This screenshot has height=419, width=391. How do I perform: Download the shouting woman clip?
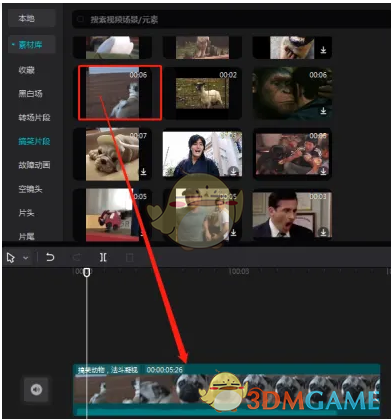(233, 171)
